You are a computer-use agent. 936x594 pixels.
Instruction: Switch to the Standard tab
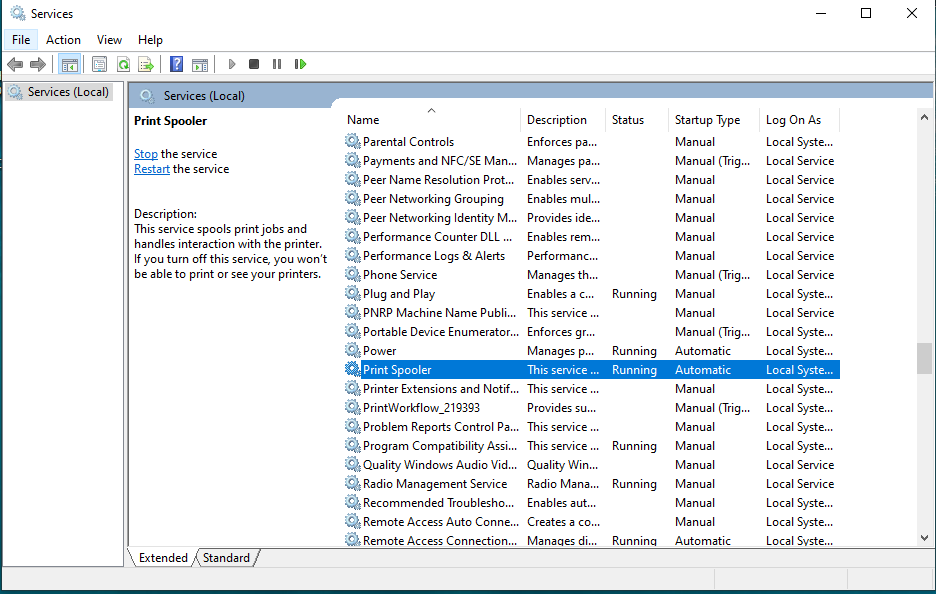226,558
